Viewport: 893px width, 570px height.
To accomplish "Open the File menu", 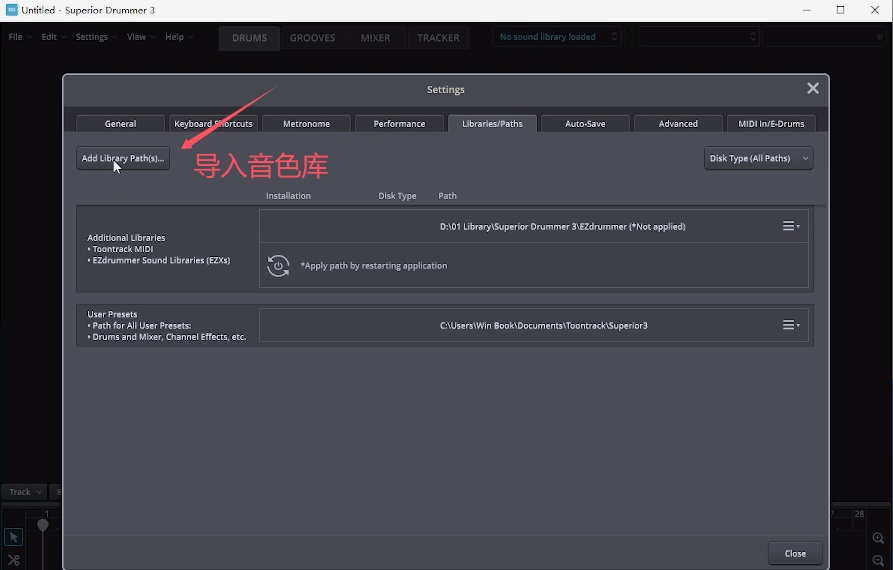I will click(17, 37).
